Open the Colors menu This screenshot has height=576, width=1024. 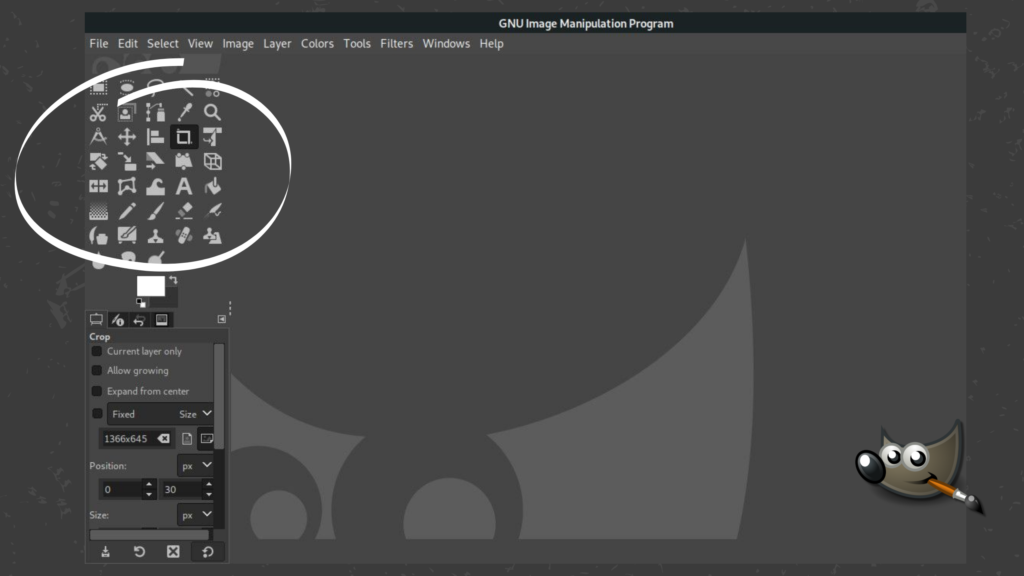click(x=317, y=44)
